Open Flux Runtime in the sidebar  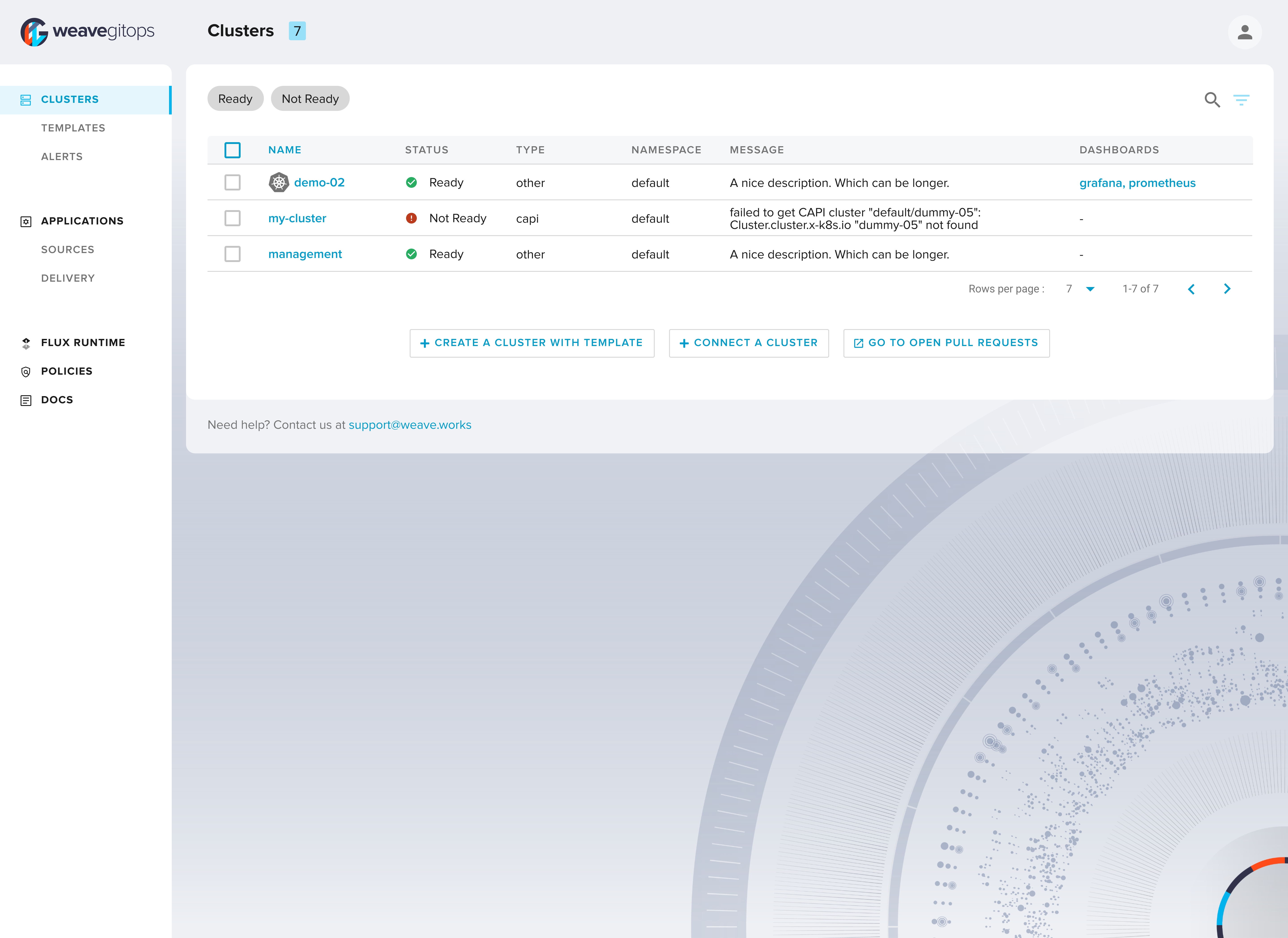(x=83, y=343)
